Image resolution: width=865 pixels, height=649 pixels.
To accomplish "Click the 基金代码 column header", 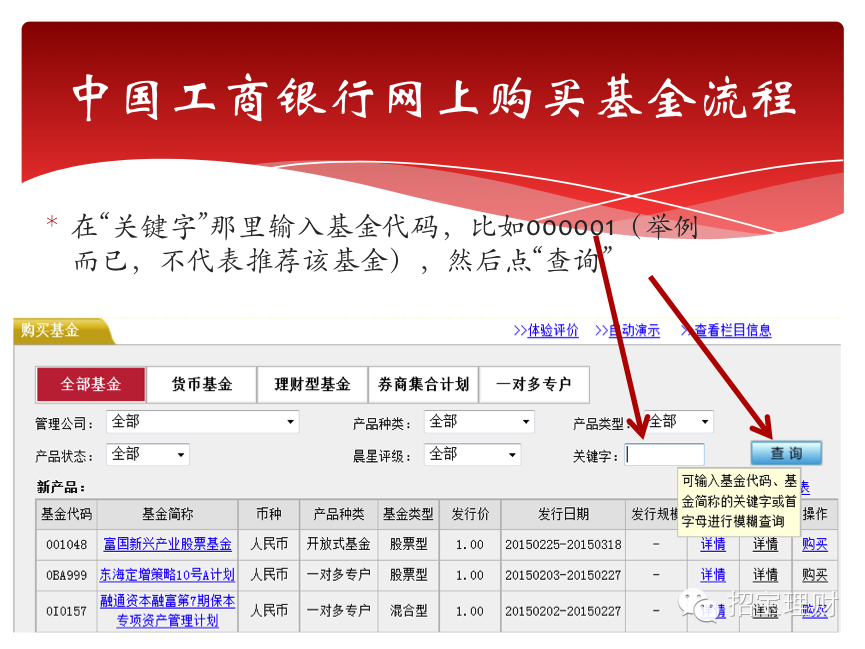I will (x=66, y=514).
